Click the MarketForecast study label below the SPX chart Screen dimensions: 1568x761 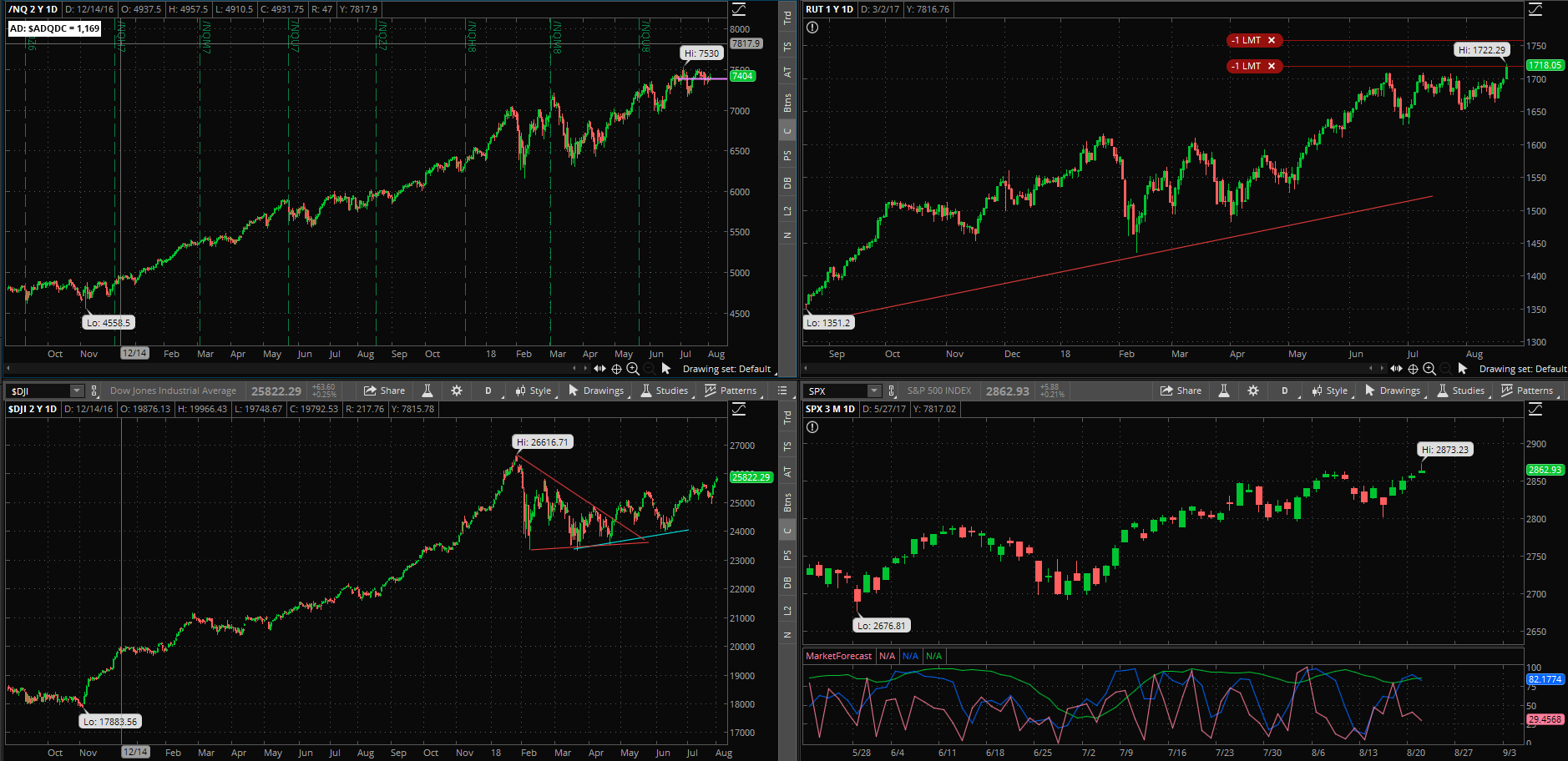(838, 656)
